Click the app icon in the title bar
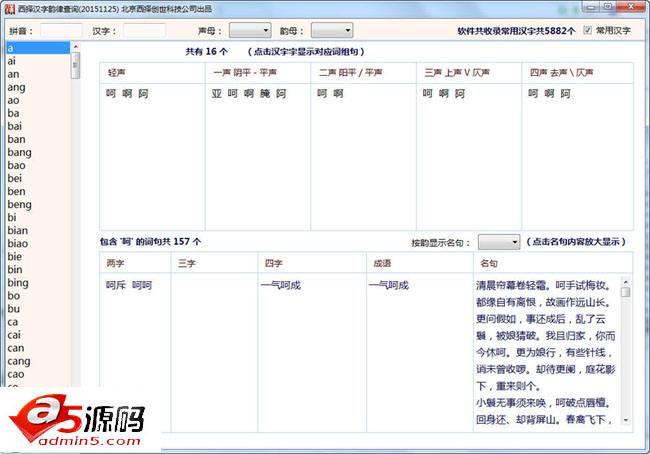Image resolution: width=650 pixels, height=454 pixels. pos(10,9)
